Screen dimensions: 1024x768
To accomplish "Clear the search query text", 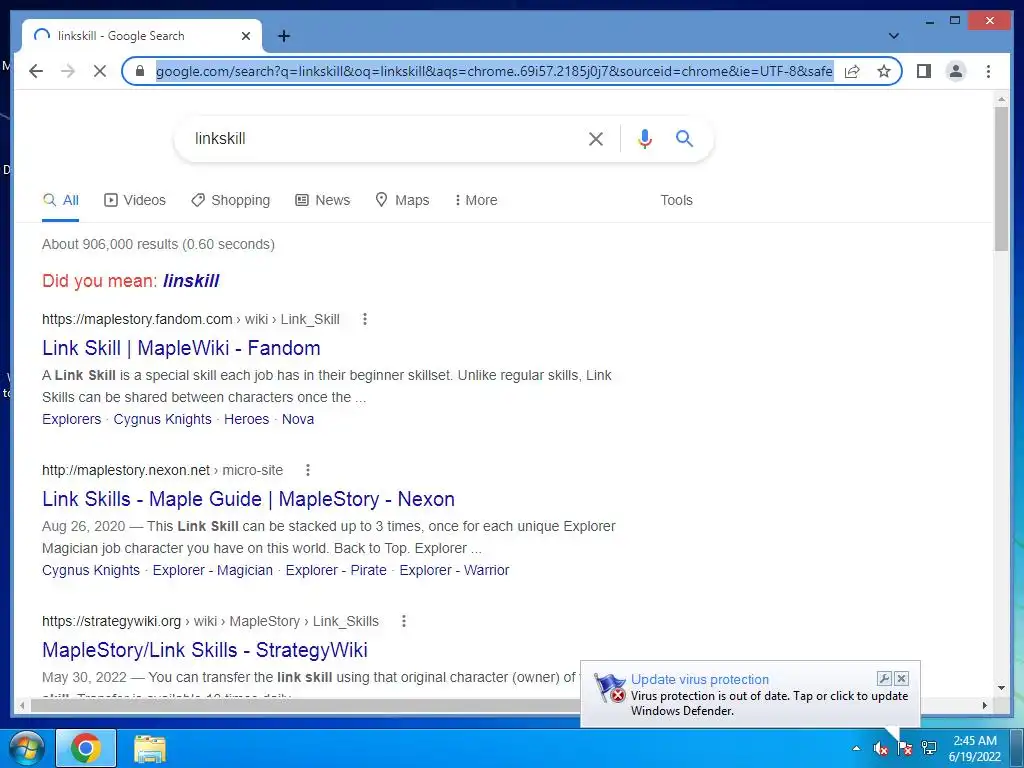I will (x=596, y=138).
